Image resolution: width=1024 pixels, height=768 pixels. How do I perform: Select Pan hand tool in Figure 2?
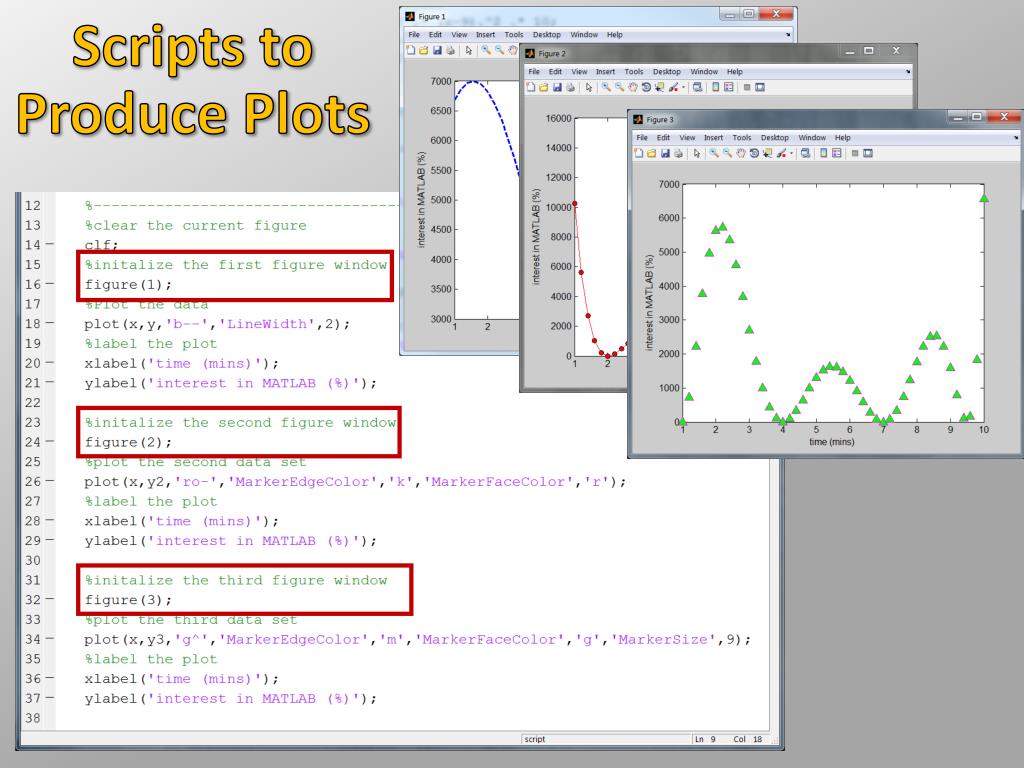coord(633,87)
